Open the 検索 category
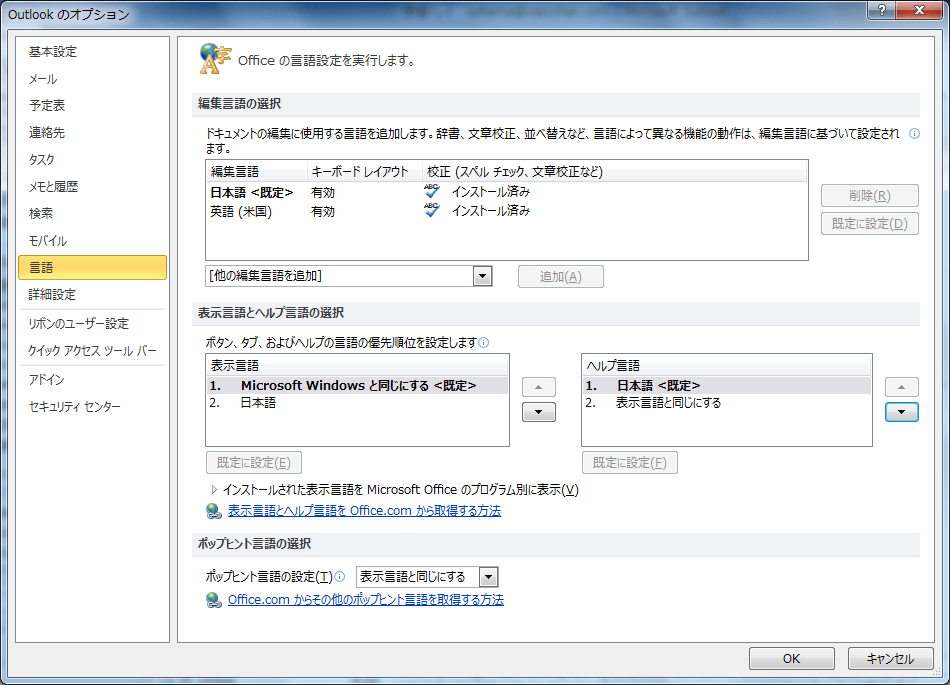Image resolution: width=950 pixels, height=685 pixels. (92, 214)
